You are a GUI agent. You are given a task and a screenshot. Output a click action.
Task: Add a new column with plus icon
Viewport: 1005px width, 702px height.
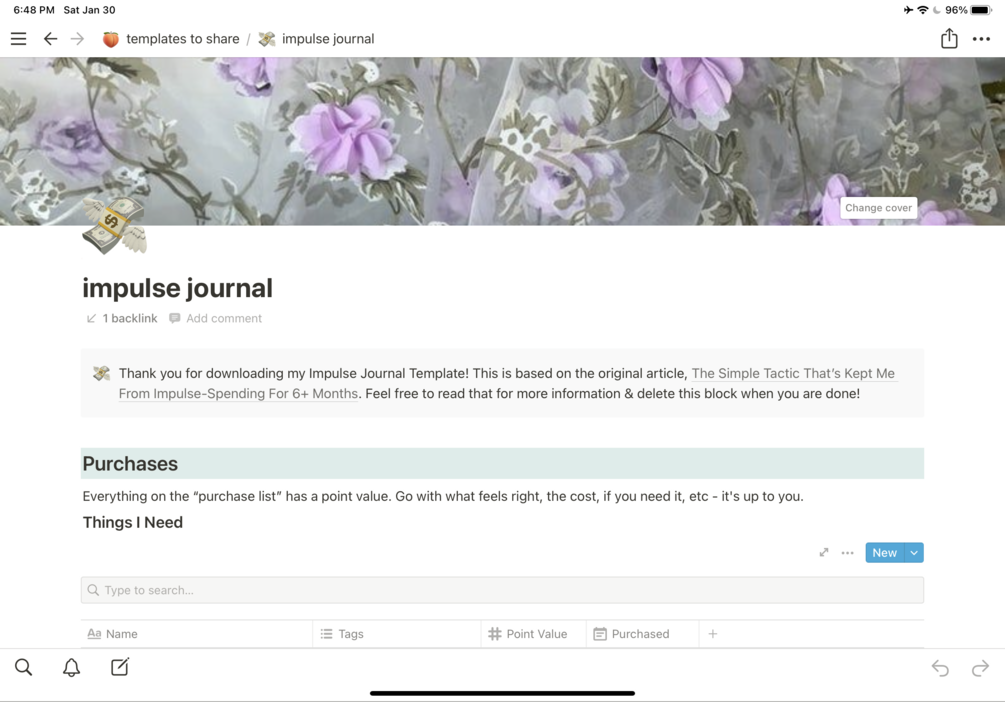pyautogui.click(x=713, y=634)
